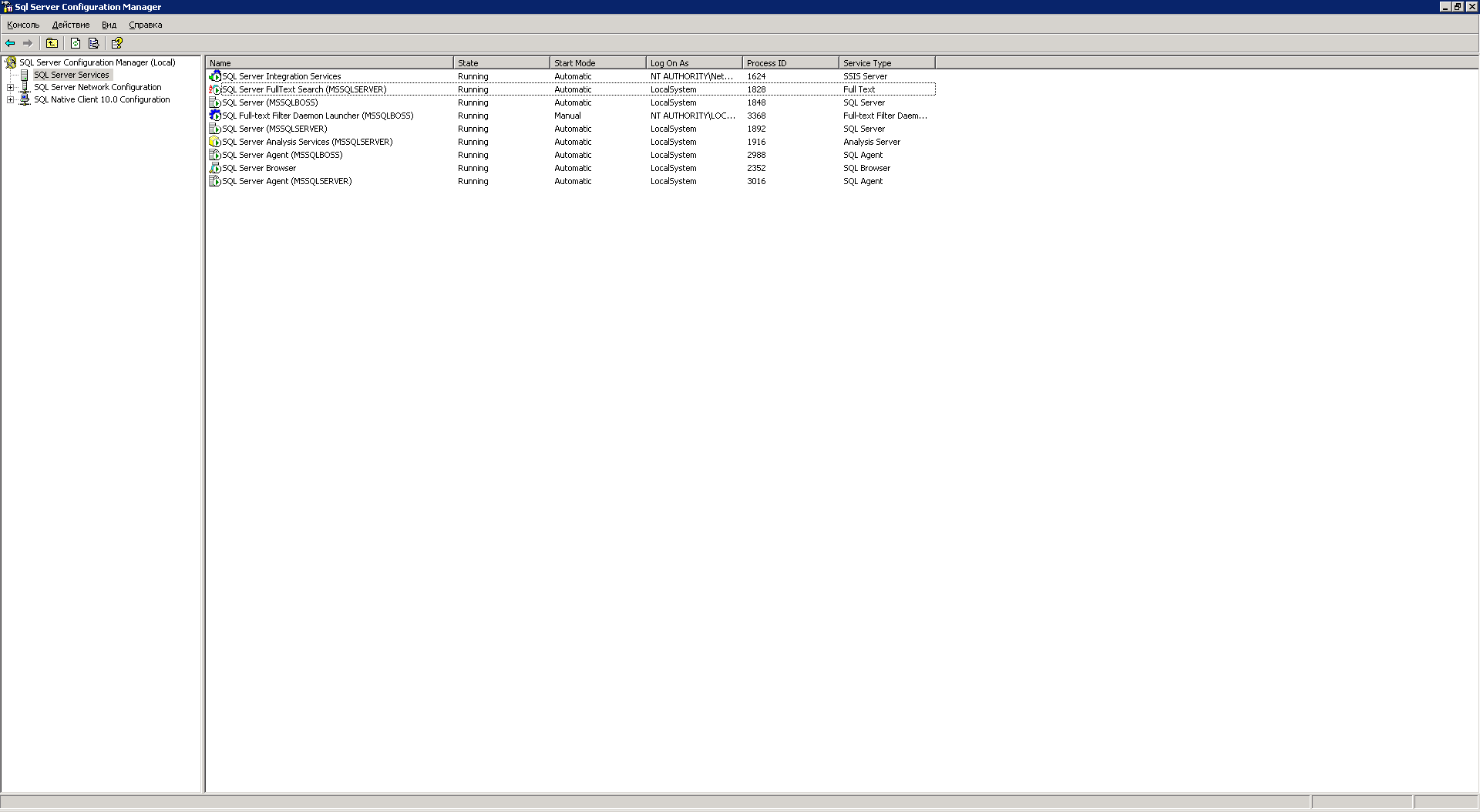Click the SQL Browser service type cell
1480x812 pixels.
tap(866, 168)
